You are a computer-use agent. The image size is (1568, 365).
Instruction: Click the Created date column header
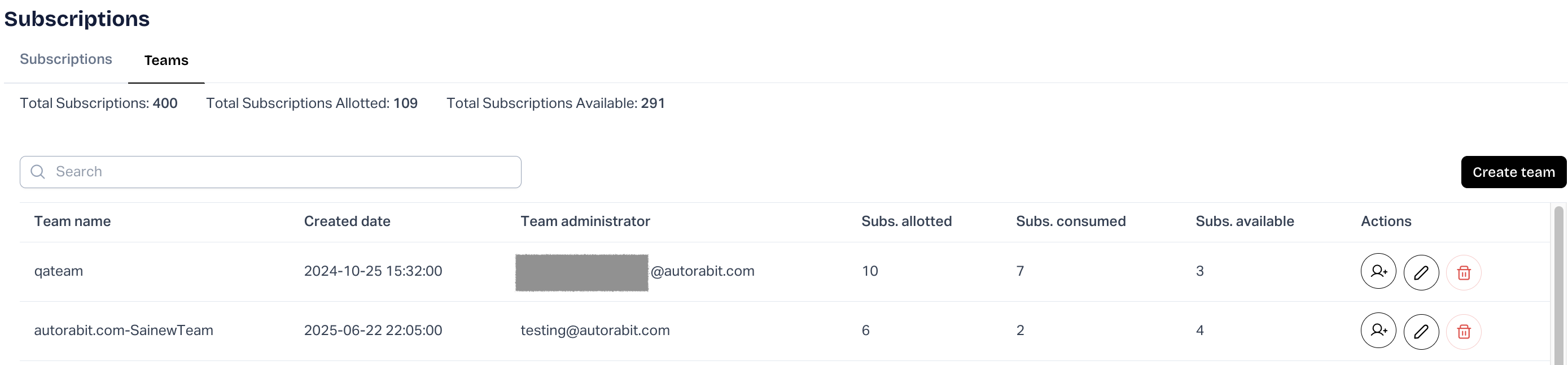click(x=347, y=221)
